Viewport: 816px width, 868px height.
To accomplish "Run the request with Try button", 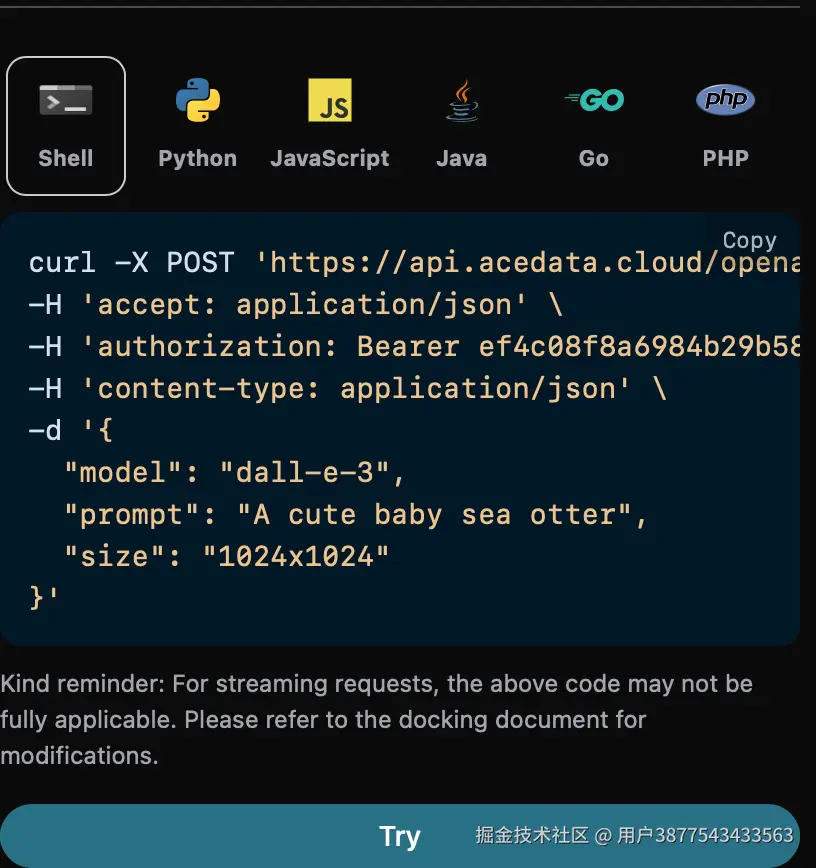I will (400, 835).
